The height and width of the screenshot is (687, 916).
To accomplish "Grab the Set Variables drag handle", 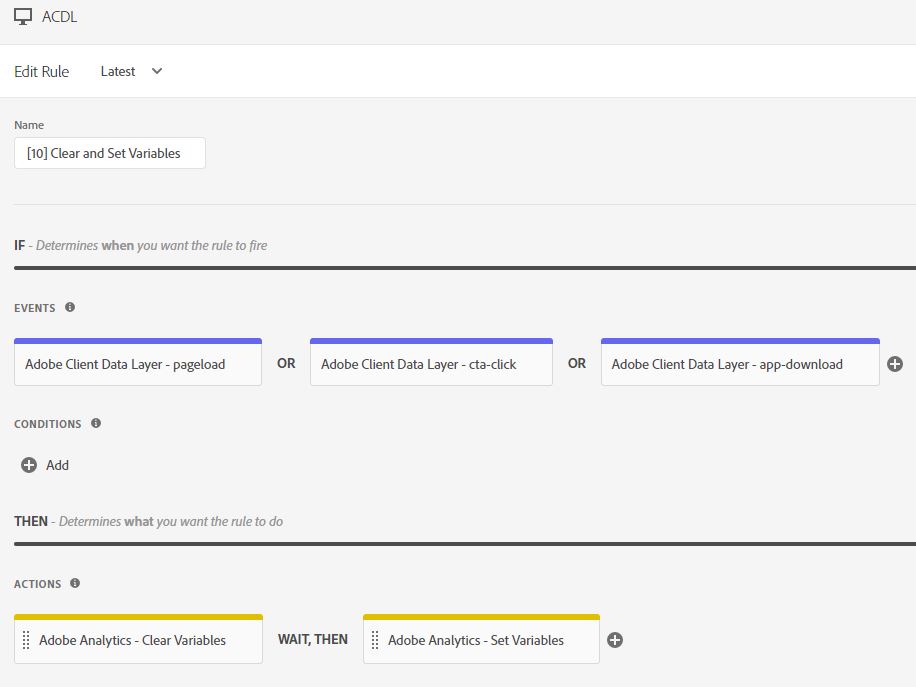I will pyautogui.click(x=376, y=640).
